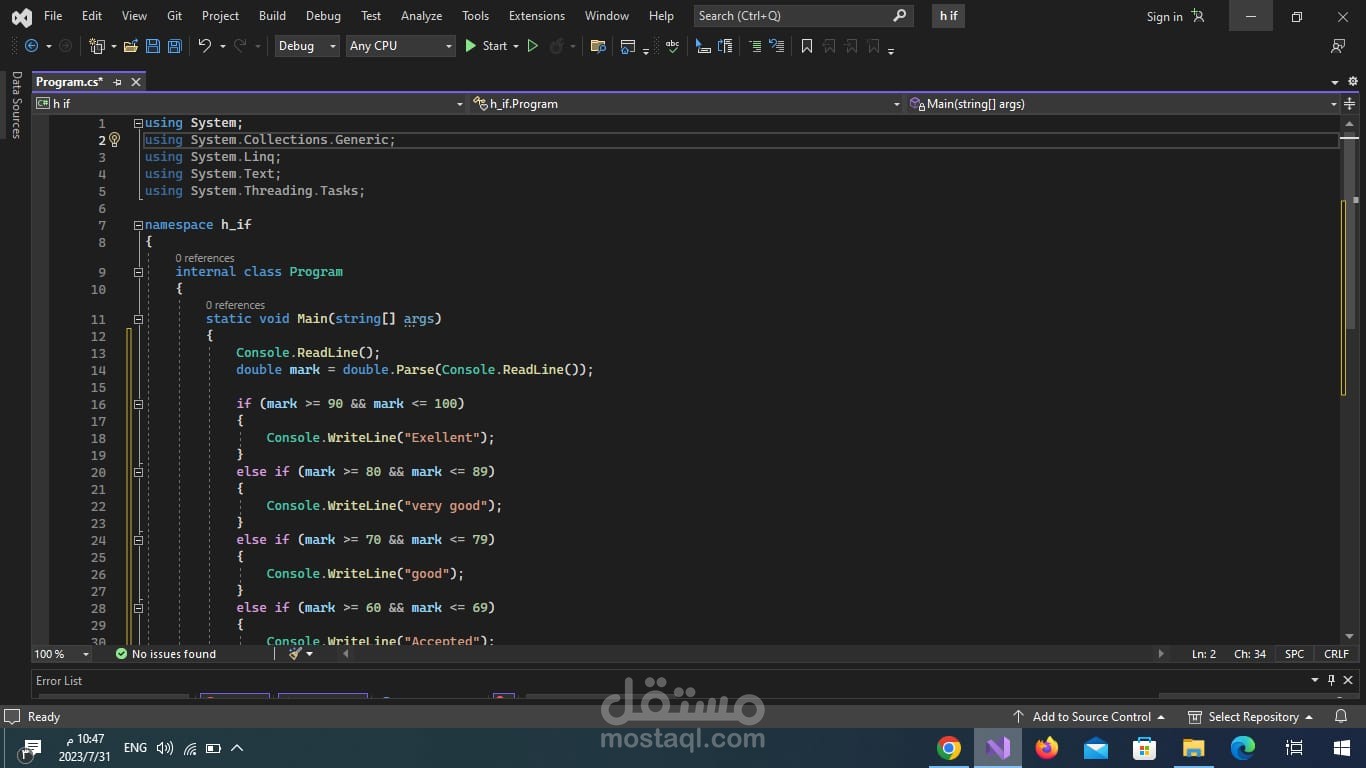
Task: Open the Main(string[] args) member dropdown
Action: (x=1120, y=103)
